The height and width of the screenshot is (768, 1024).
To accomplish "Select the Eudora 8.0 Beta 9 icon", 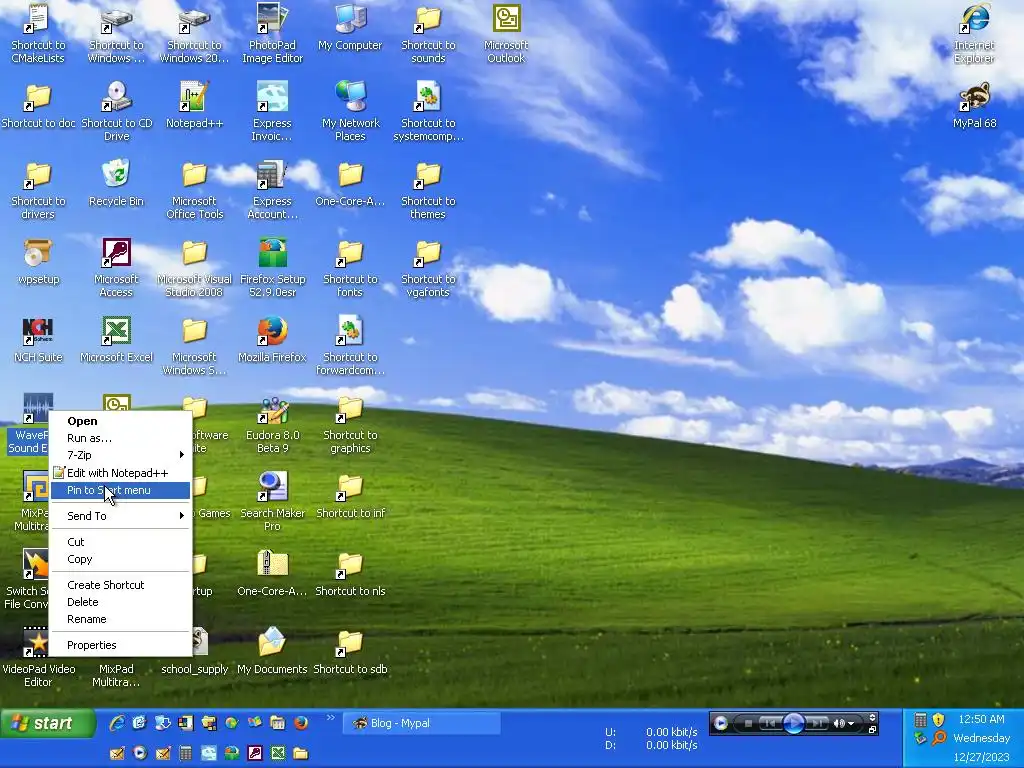I will click(x=272, y=422).
